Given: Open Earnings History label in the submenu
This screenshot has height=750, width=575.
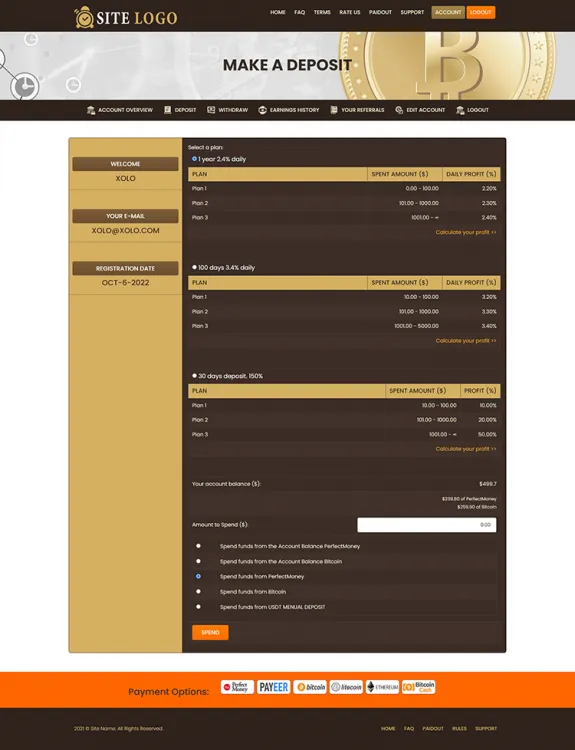Looking at the screenshot, I should click(294, 110).
